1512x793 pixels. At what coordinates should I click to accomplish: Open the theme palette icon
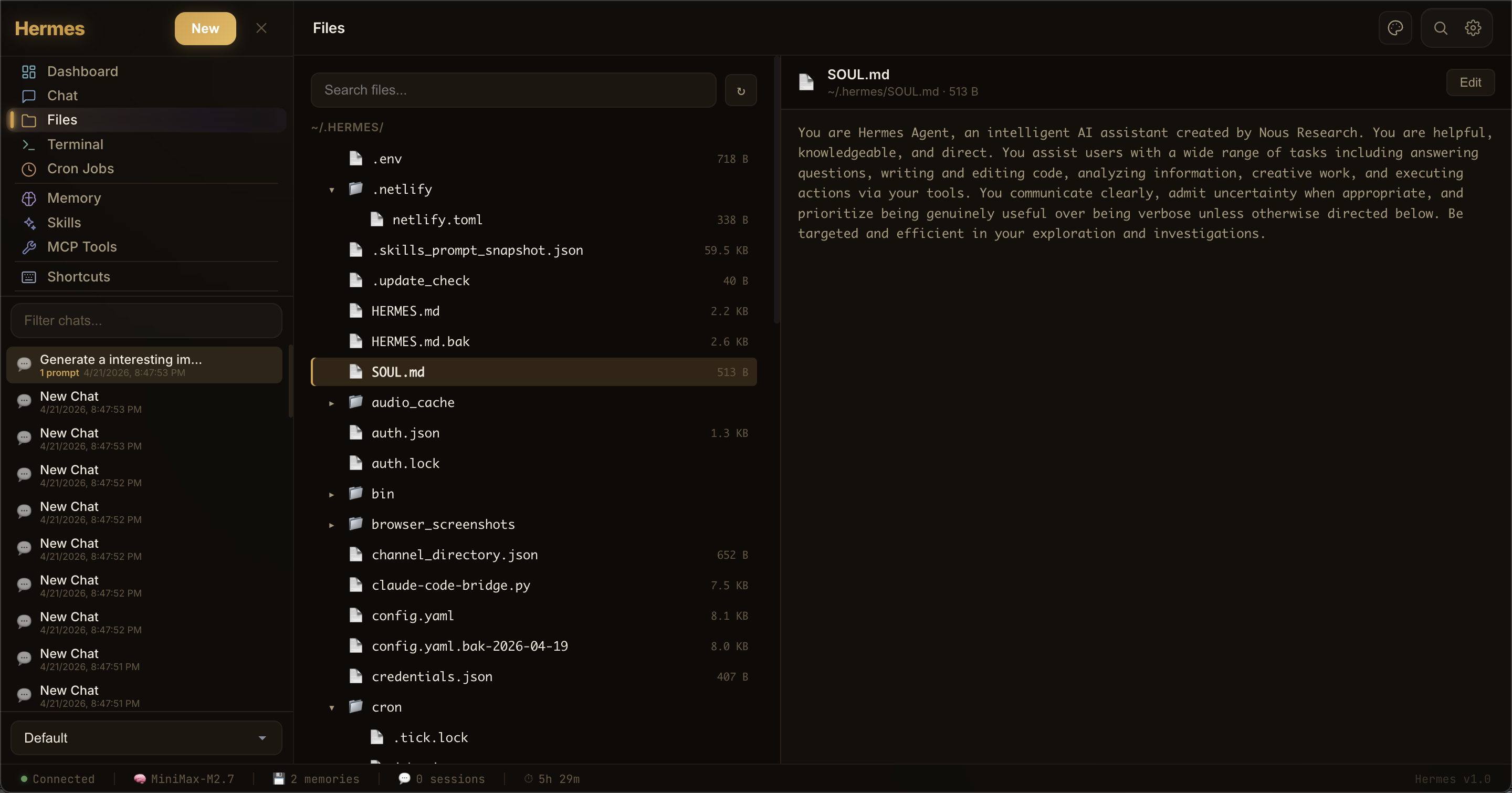pos(1394,28)
